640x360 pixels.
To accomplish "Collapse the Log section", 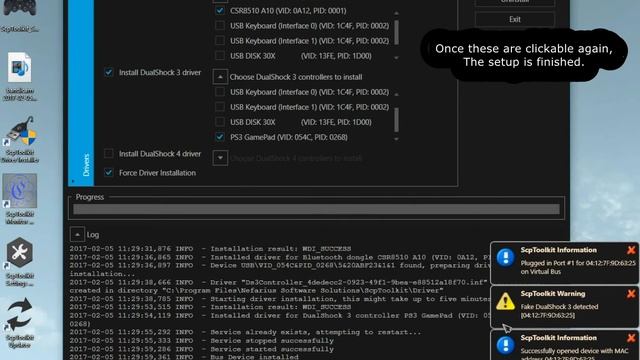I will [x=77, y=234].
